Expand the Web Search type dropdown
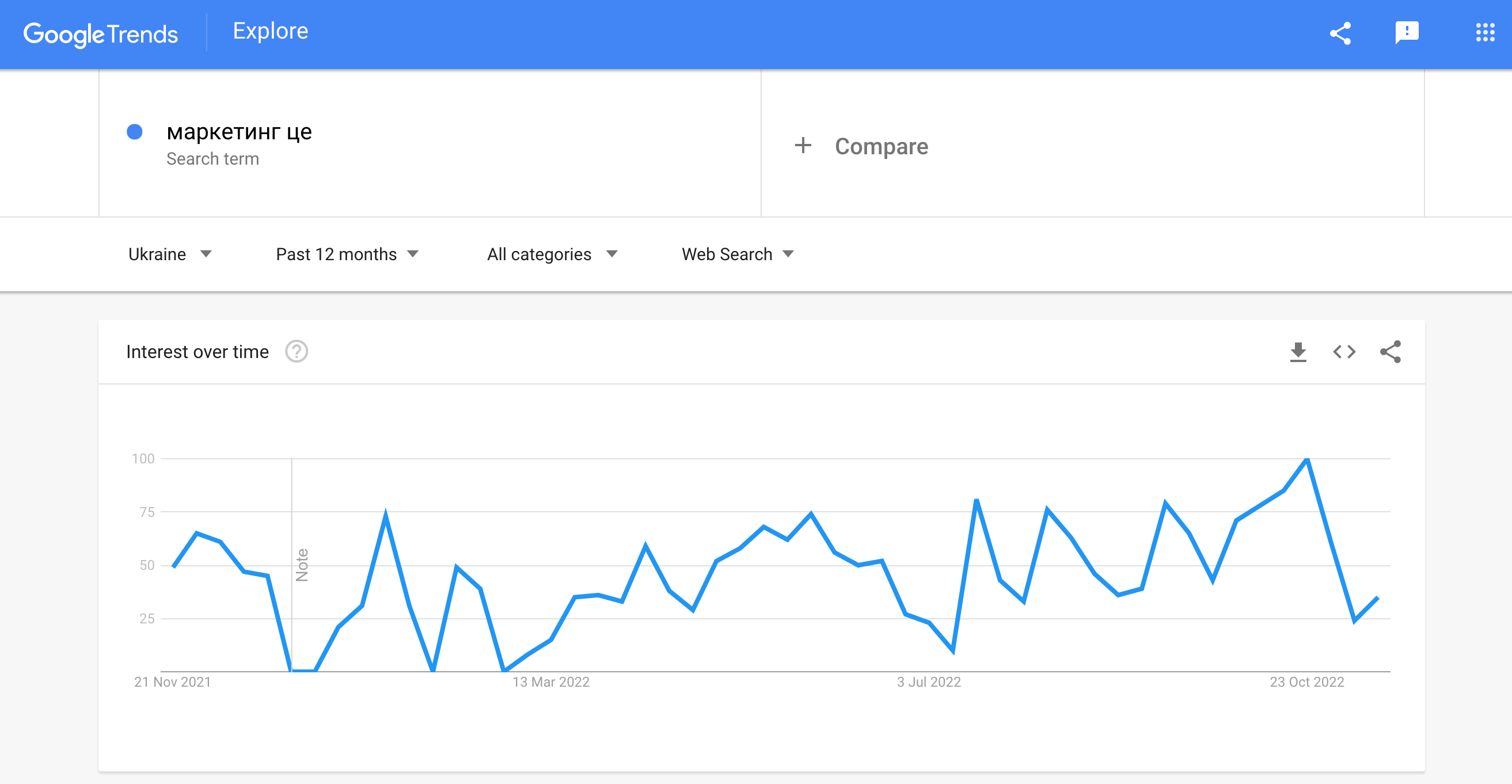The width and height of the screenshot is (1512, 784). coord(737,254)
